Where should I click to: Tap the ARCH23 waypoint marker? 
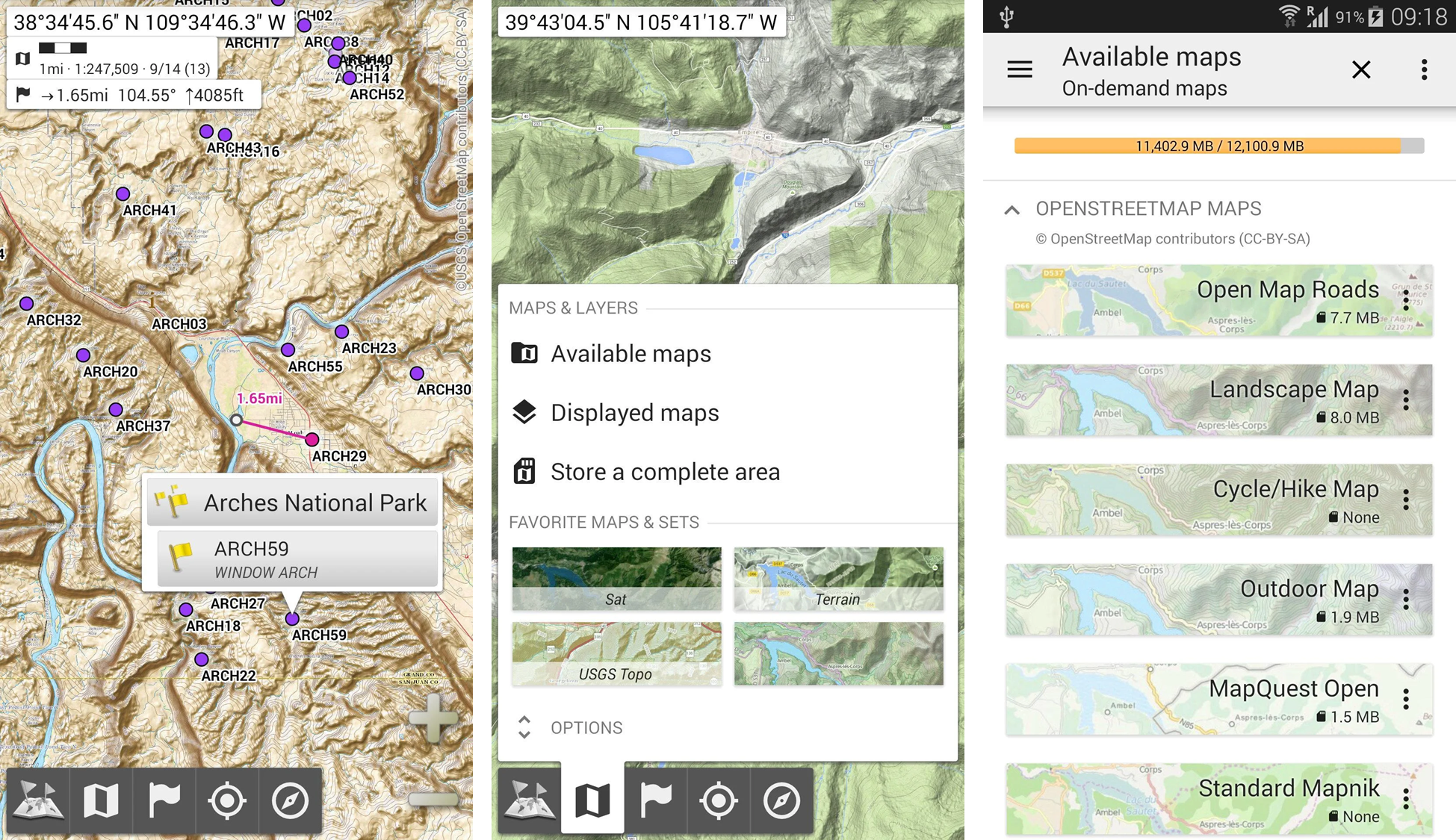[x=341, y=332]
